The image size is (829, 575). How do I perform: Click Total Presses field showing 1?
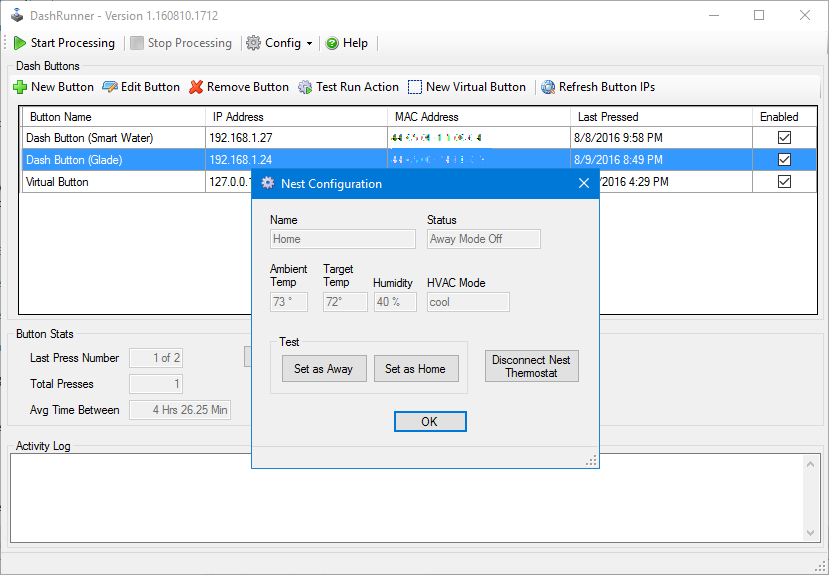(156, 384)
